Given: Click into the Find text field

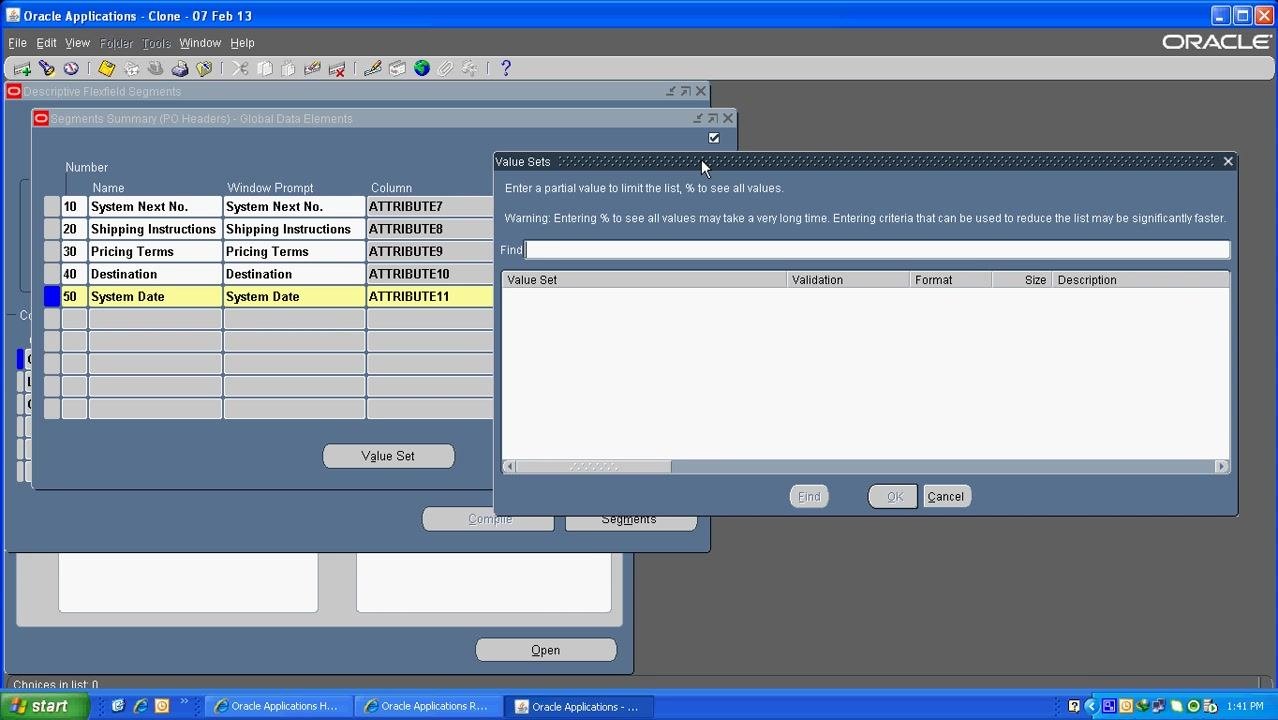Looking at the screenshot, I should pos(877,250).
